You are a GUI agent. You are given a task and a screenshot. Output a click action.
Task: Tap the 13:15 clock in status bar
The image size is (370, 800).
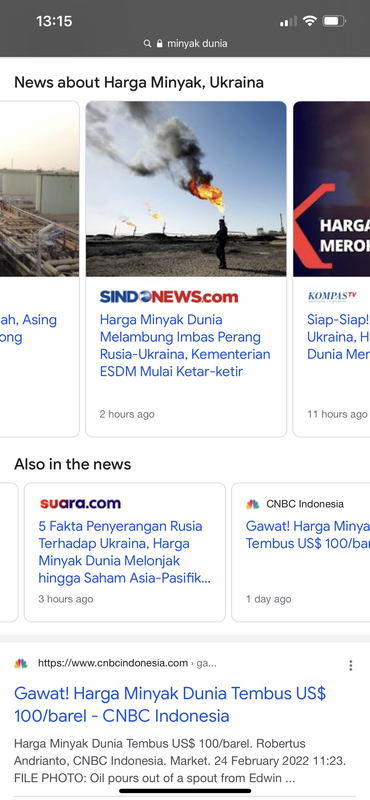click(54, 21)
